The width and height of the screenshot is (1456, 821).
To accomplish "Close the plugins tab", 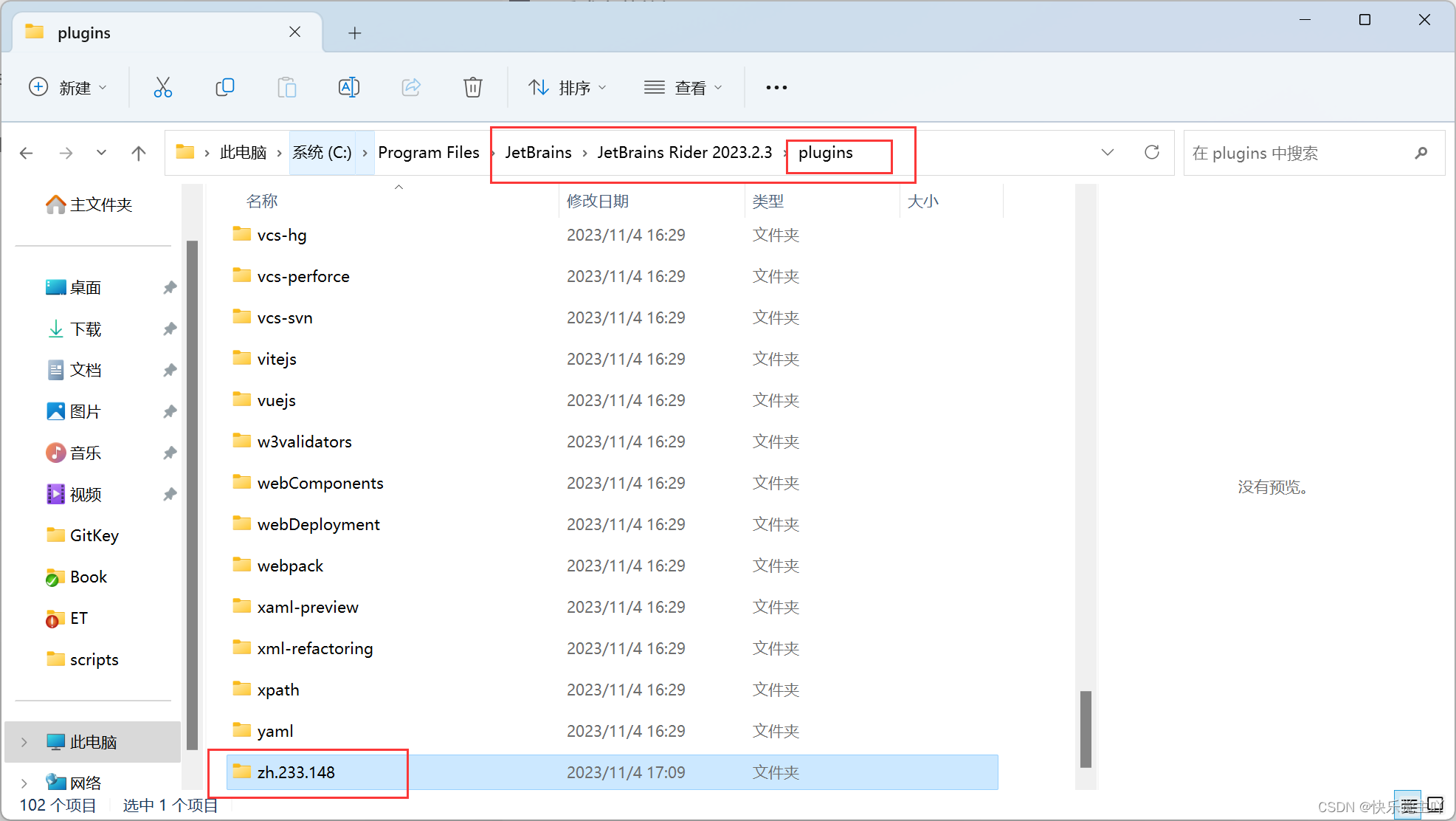I will pos(294,32).
